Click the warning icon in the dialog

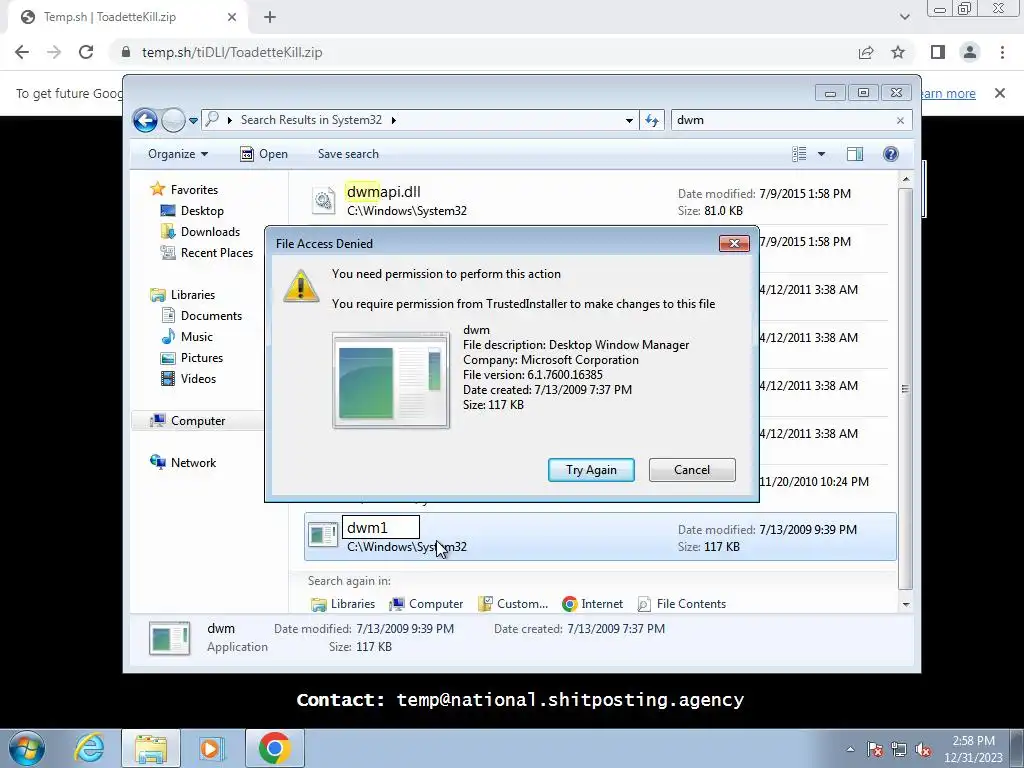(300, 286)
